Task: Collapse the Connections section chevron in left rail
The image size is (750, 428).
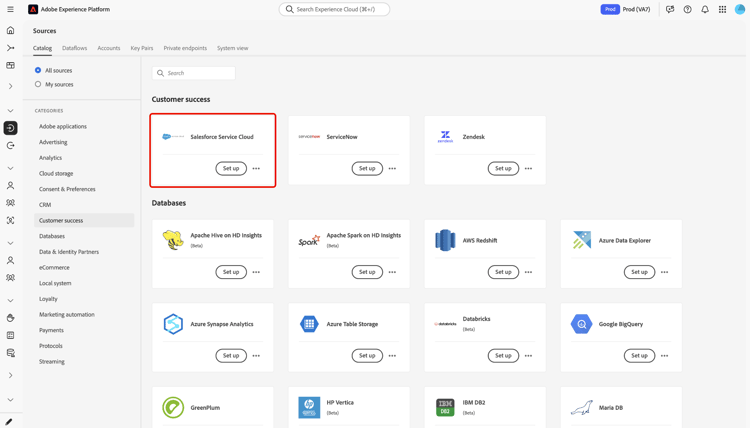Action: pyautogui.click(x=11, y=111)
